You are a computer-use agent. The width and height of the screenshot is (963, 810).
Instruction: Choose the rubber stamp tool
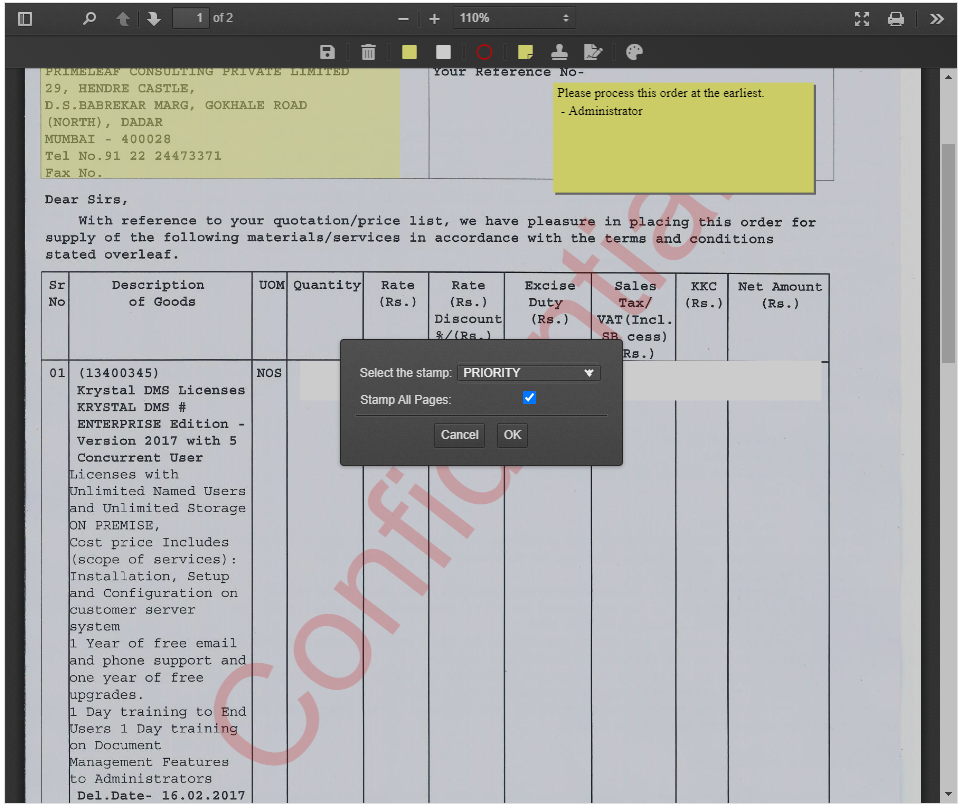[559, 52]
